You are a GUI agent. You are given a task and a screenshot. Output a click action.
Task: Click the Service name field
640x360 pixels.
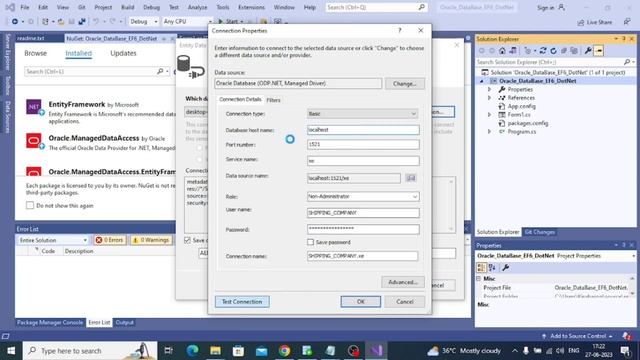[363, 161]
